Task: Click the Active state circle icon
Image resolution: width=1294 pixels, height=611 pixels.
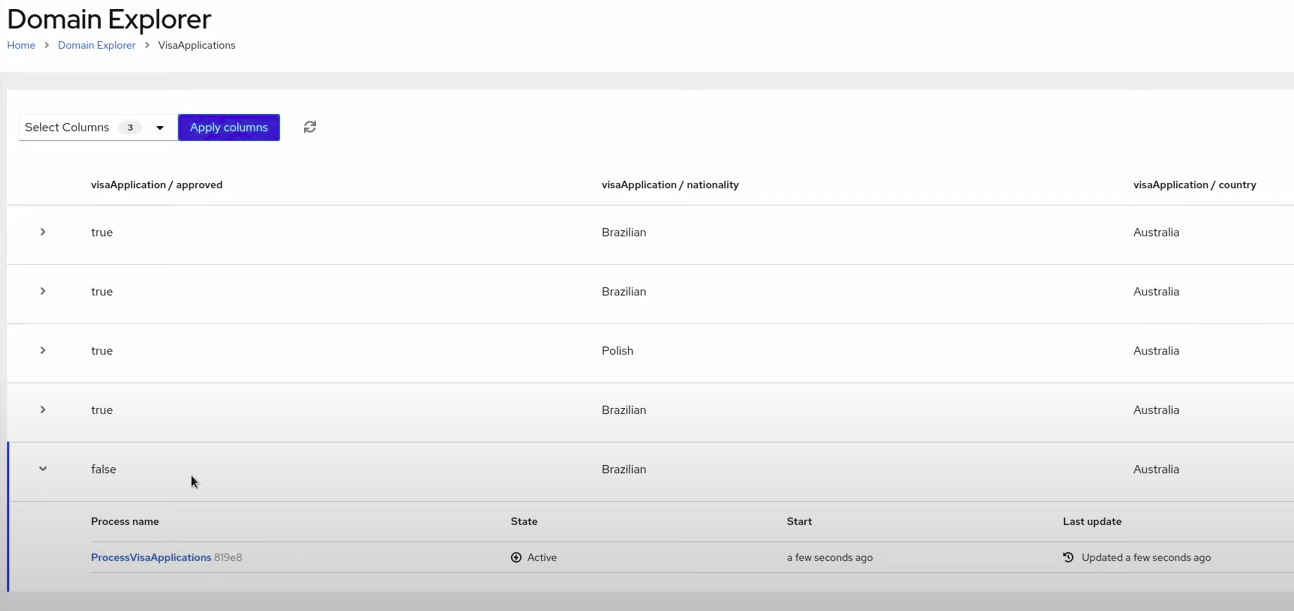Action: 516,558
